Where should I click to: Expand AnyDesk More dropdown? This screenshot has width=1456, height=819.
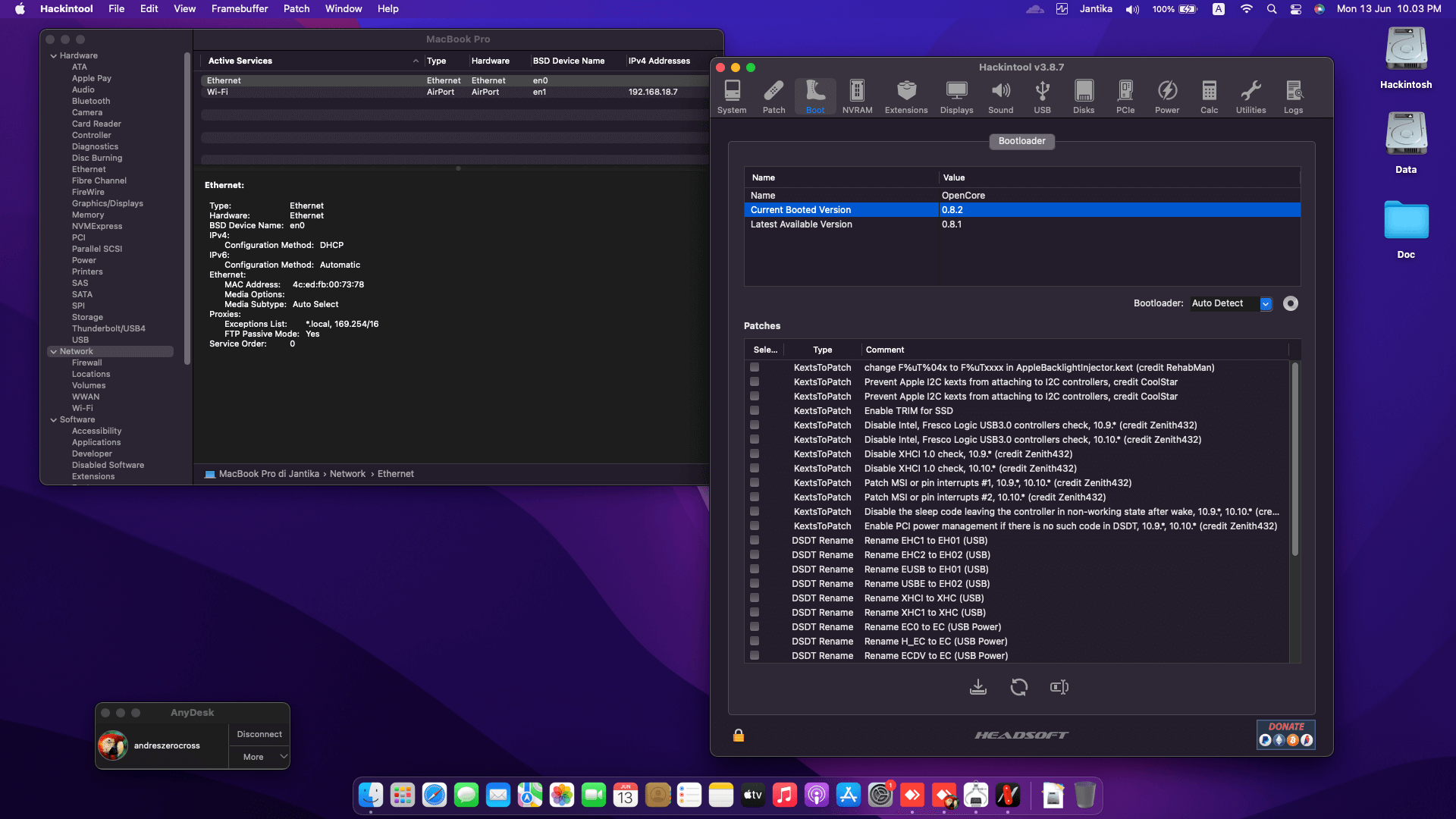coord(259,757)
